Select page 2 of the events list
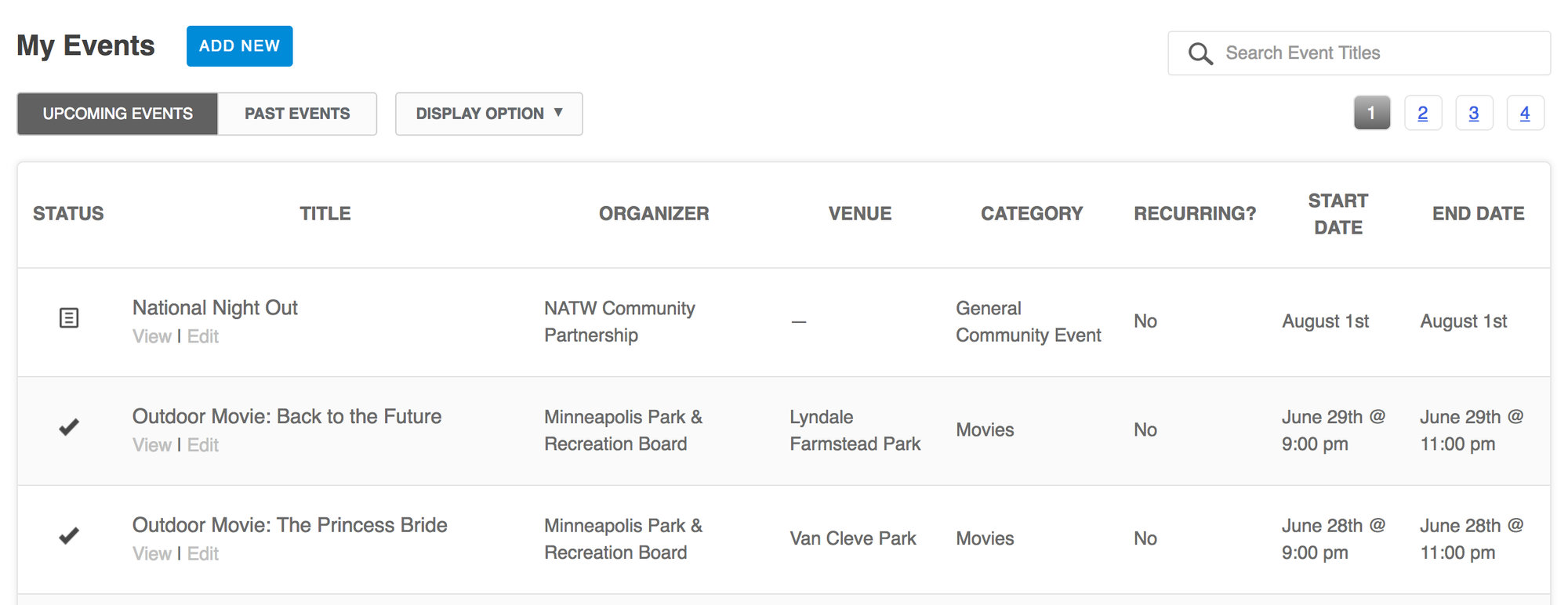1568x605 pixels. (x=1423, y=112)
